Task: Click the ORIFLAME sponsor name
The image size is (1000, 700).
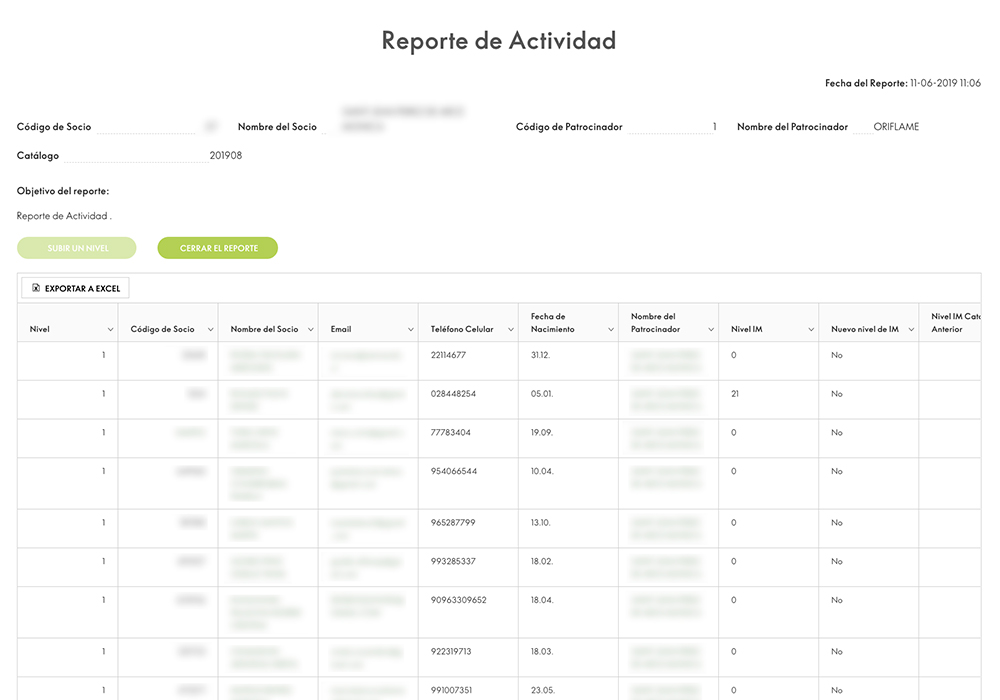Action: pos(895,127)
